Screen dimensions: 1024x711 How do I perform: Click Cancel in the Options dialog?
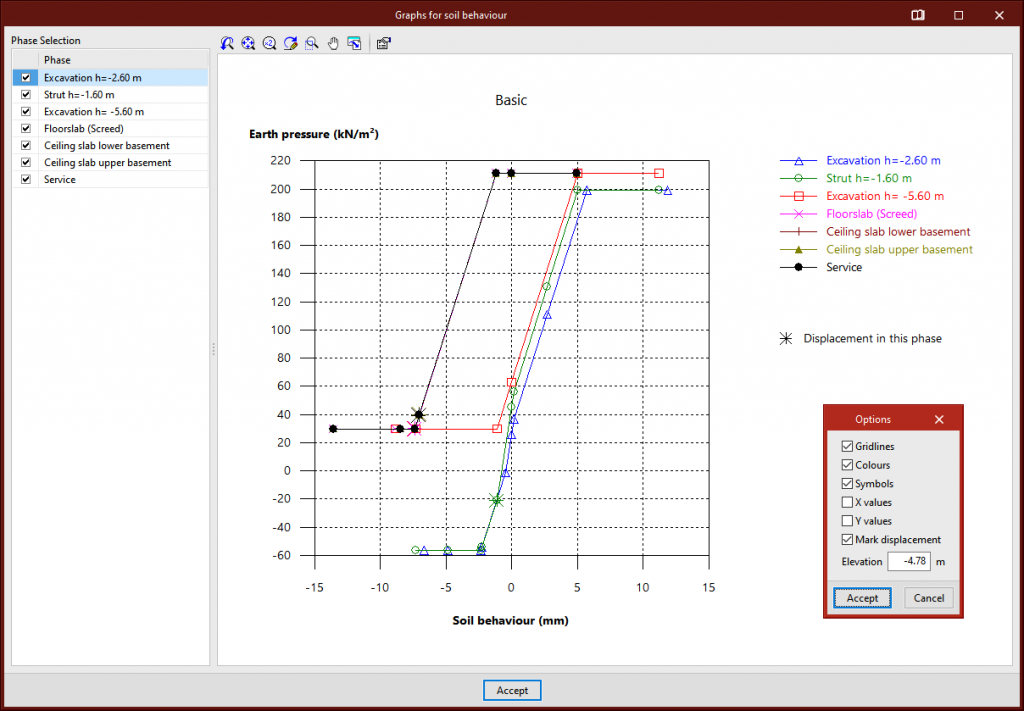click(x=929, y=598)
